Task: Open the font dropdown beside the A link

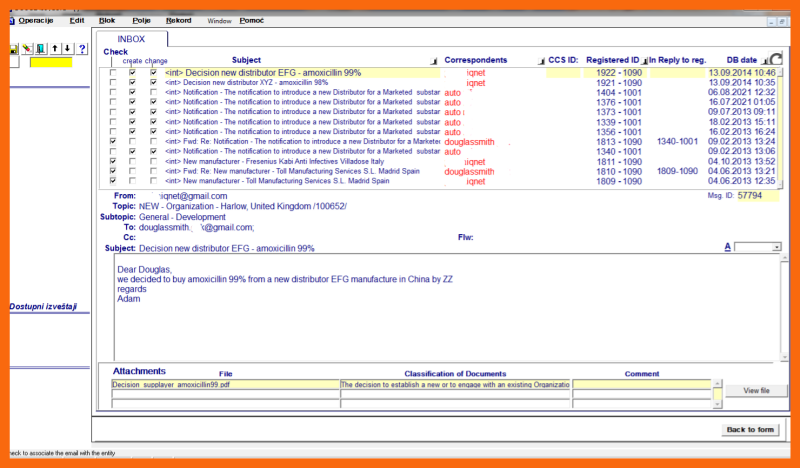Action: click(776, 247)
